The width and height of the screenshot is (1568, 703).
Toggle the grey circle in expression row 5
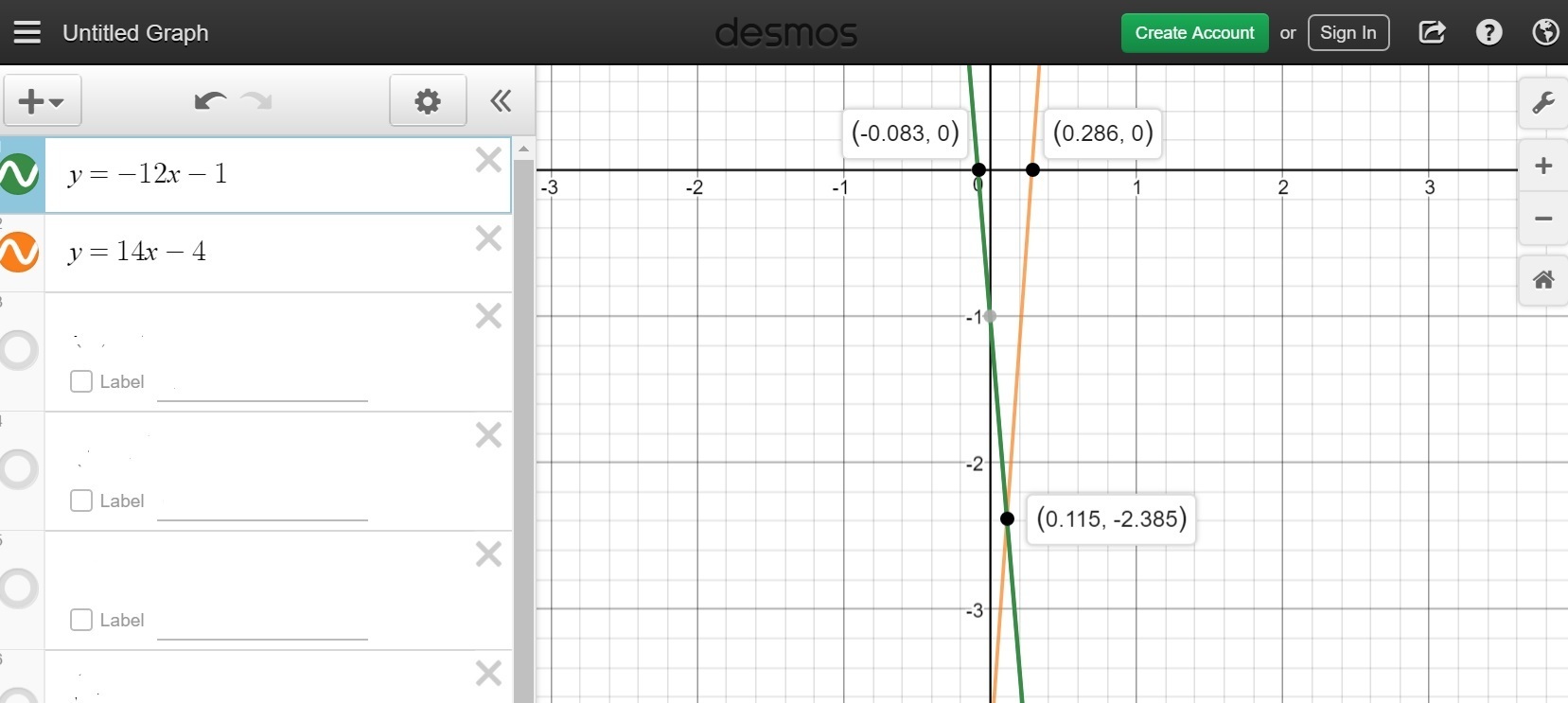click(19, 589)
